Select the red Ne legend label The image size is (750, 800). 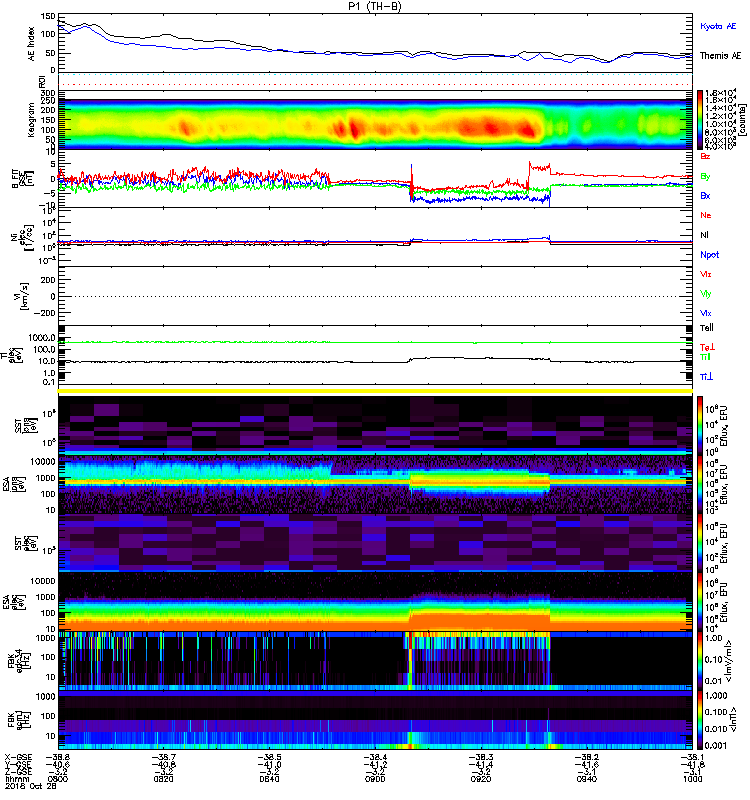(x=706, y=215)
